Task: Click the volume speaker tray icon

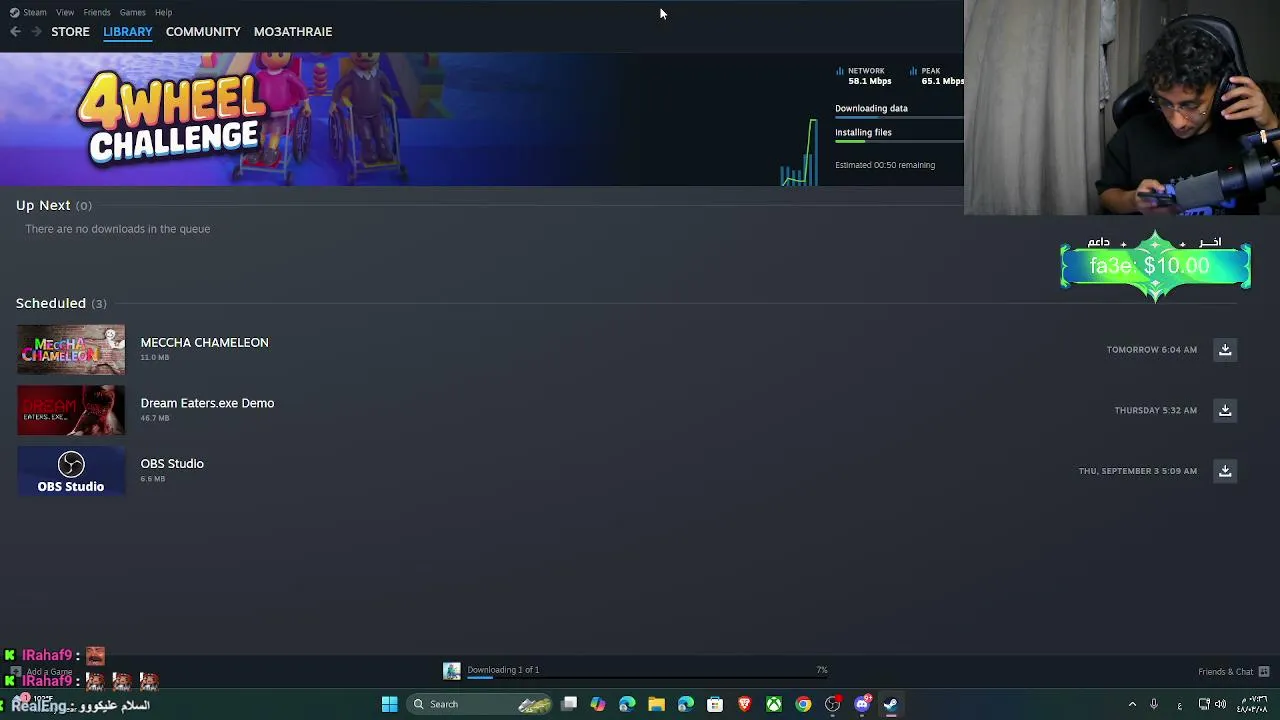Action: coord(1220,704)
